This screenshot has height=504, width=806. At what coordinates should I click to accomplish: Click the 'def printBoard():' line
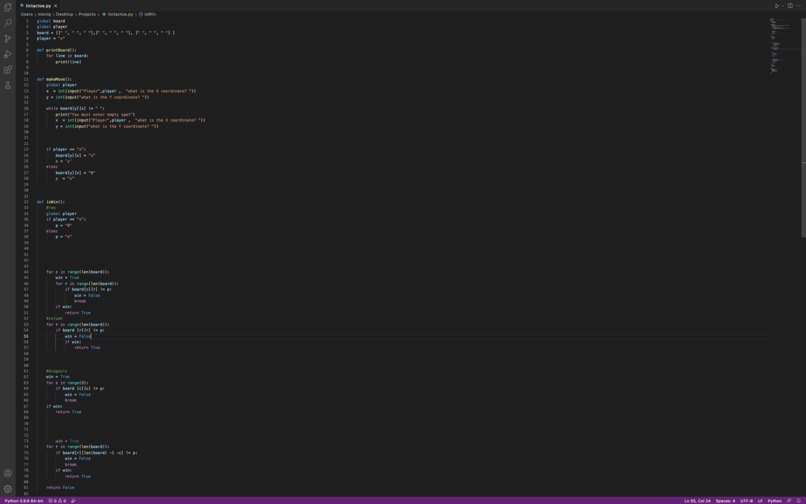coord(57,50)
